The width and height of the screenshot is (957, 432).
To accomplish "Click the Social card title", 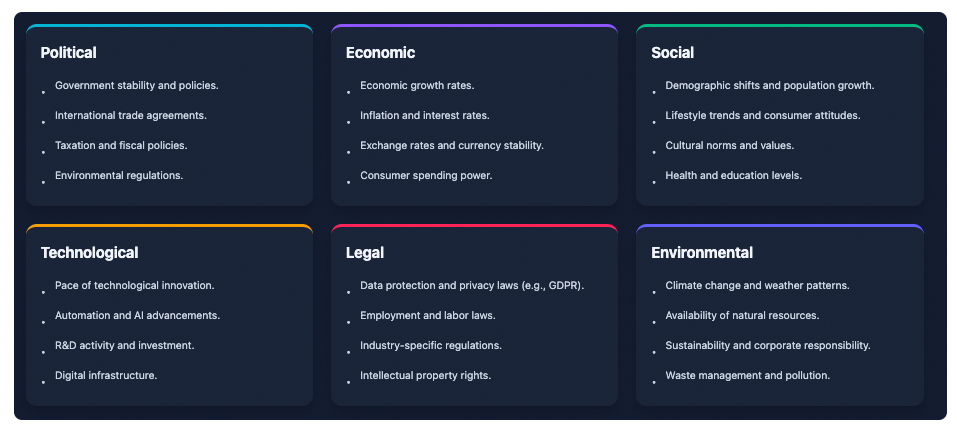I will 672,53.
